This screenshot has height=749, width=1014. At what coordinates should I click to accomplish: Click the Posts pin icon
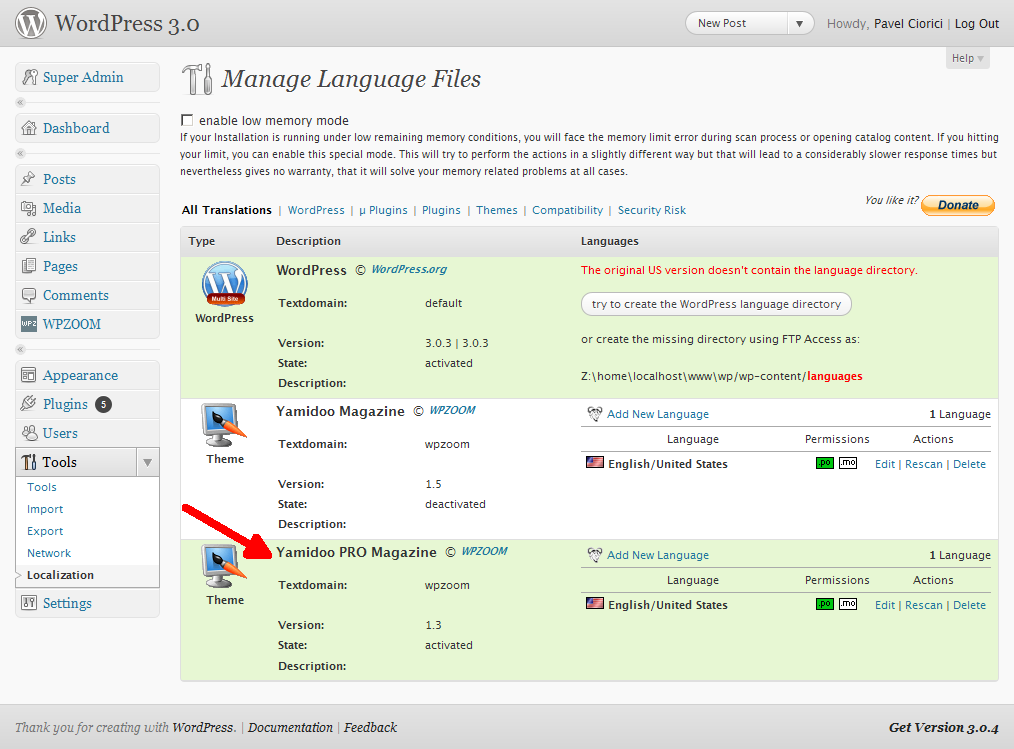(x=28, y=179)
